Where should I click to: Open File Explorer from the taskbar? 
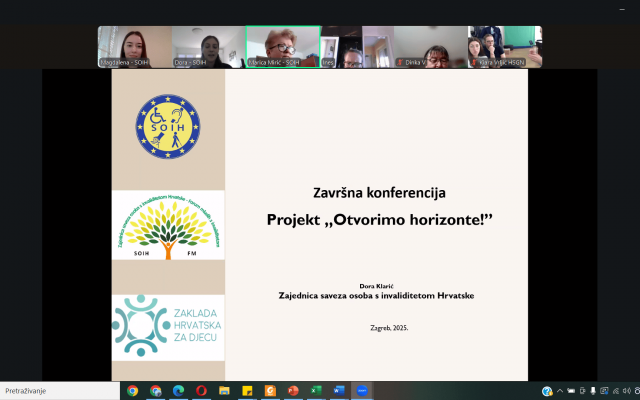tap(224, 391)
